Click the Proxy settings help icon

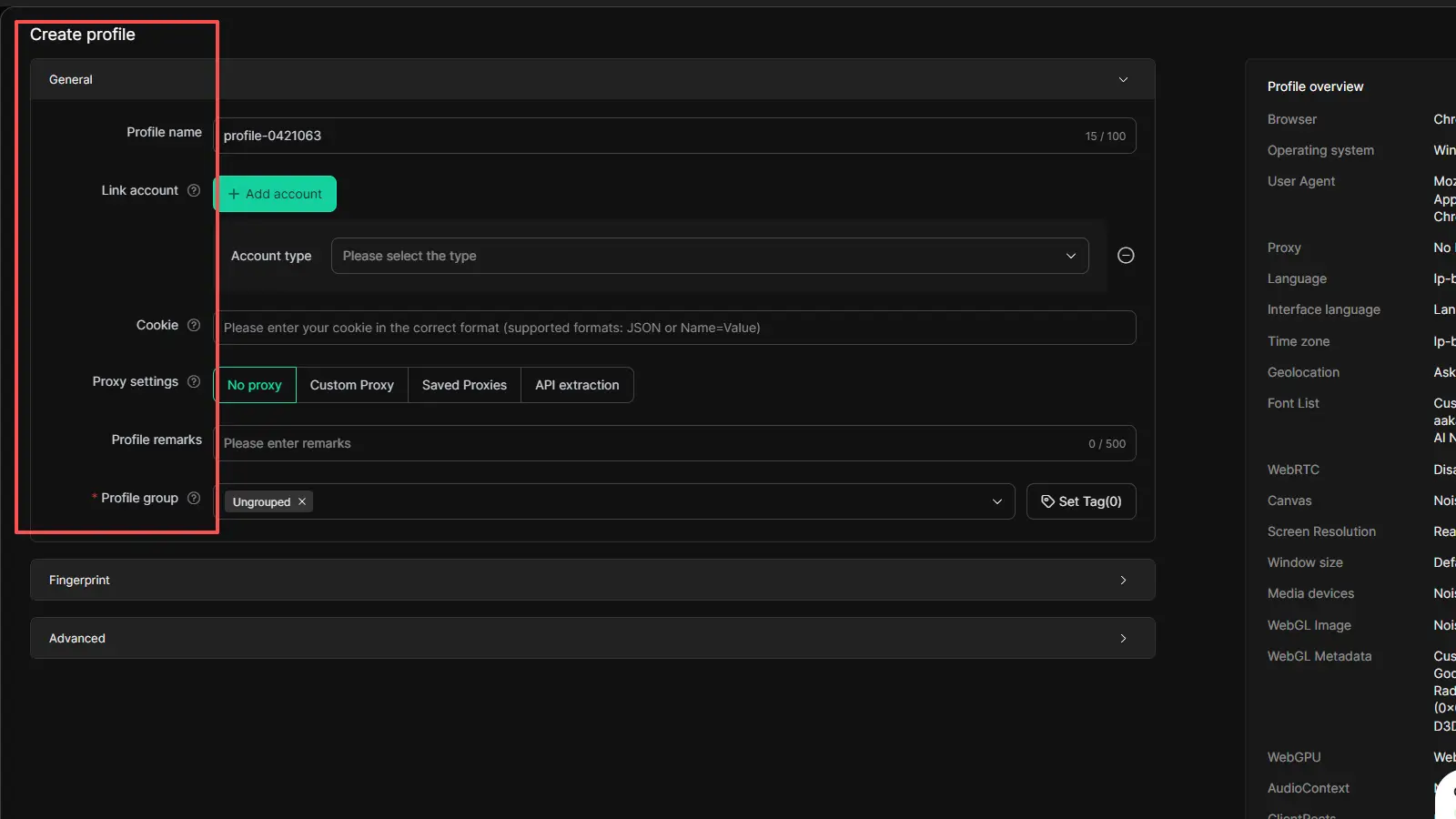(x=194, y=381)
